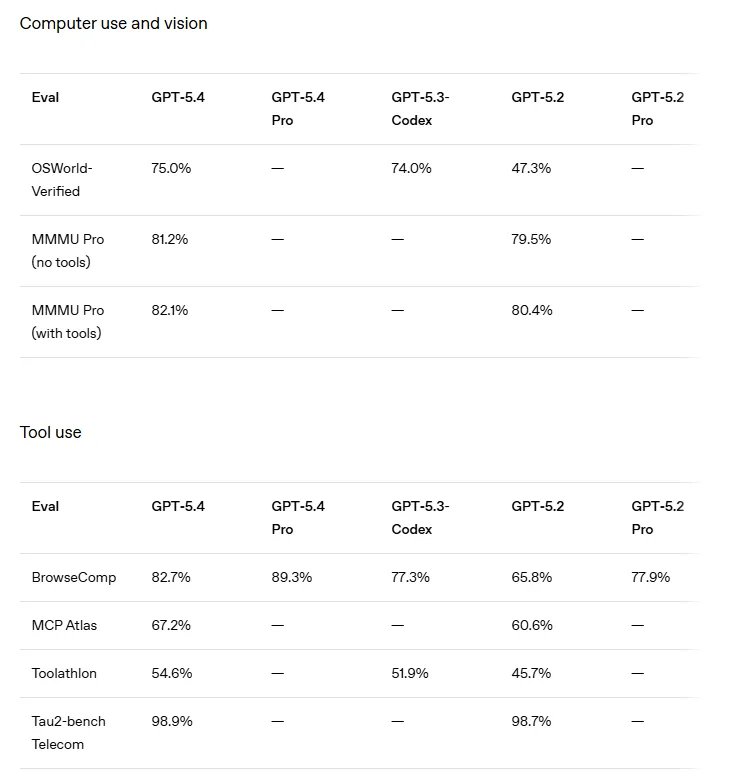Viewport: 750px width, 781px height.
Task: Select the Toolathlon row label
Action: [64, 673]
